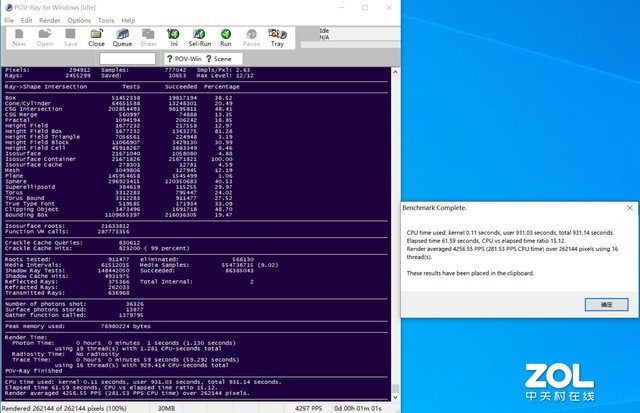Click the Ini render settings icon
Viewport: 640px width, 413px height.
[174, 37]
